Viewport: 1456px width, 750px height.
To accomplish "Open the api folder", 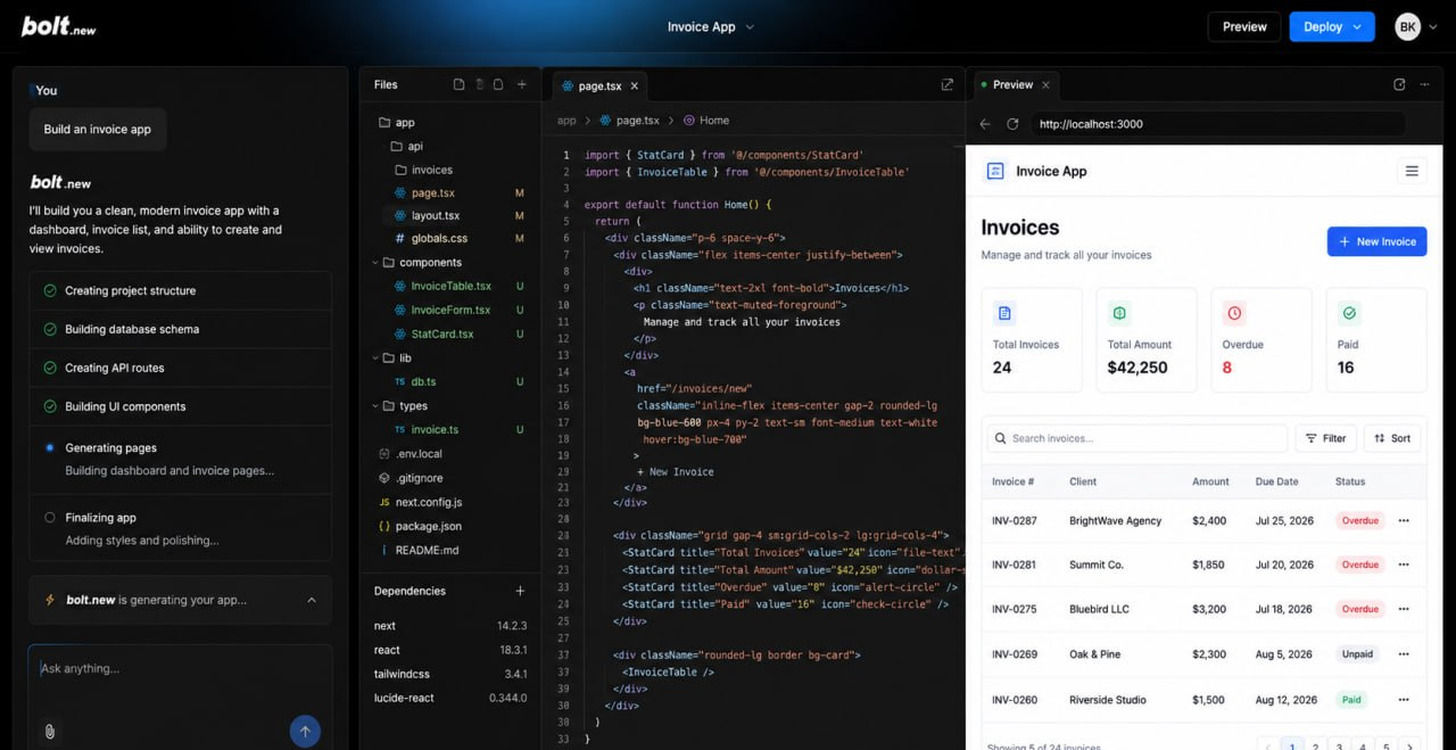I will click(x=407, y=146).
